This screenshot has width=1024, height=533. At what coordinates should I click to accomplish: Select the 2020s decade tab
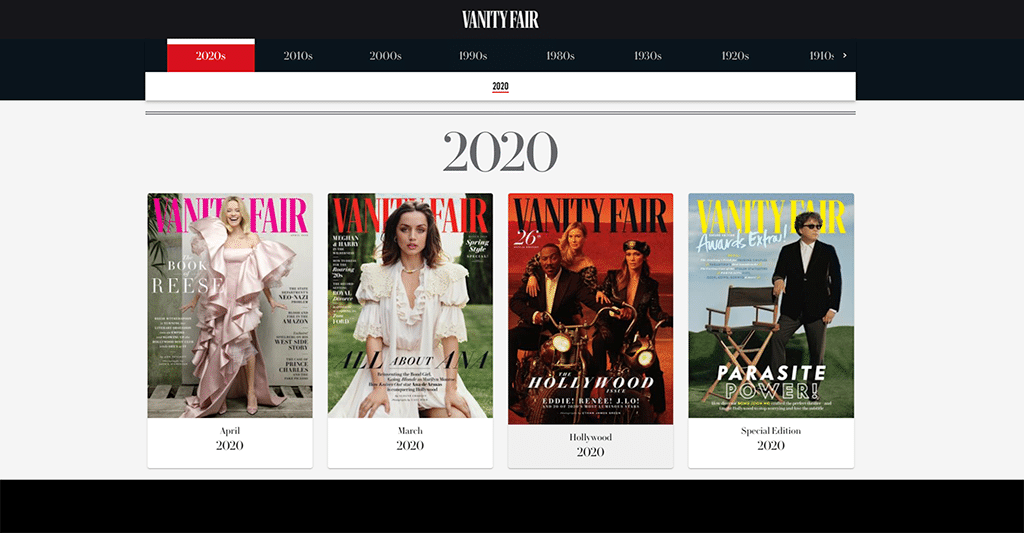tap(211, 56)
